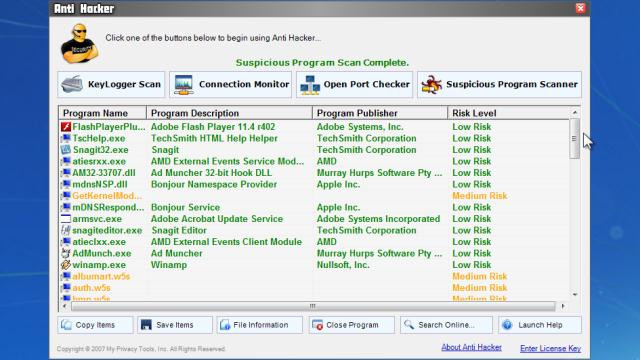
Task: Launch the Suspicious Program Scanner
Action: 499,84
